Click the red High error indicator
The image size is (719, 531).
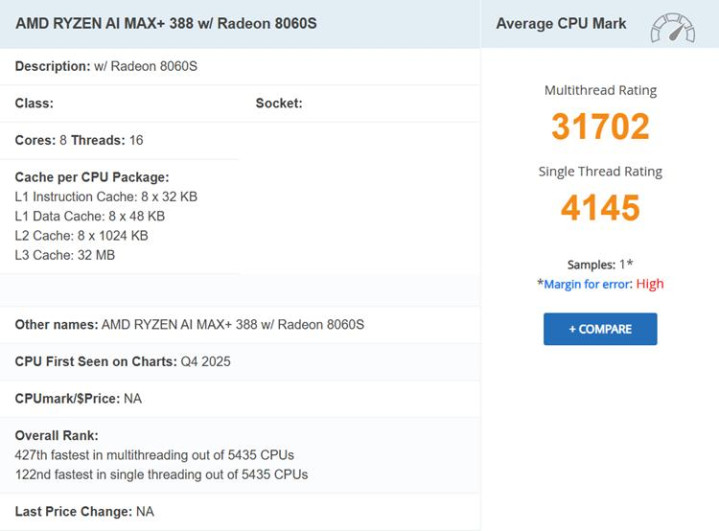(x=650, y=284)
